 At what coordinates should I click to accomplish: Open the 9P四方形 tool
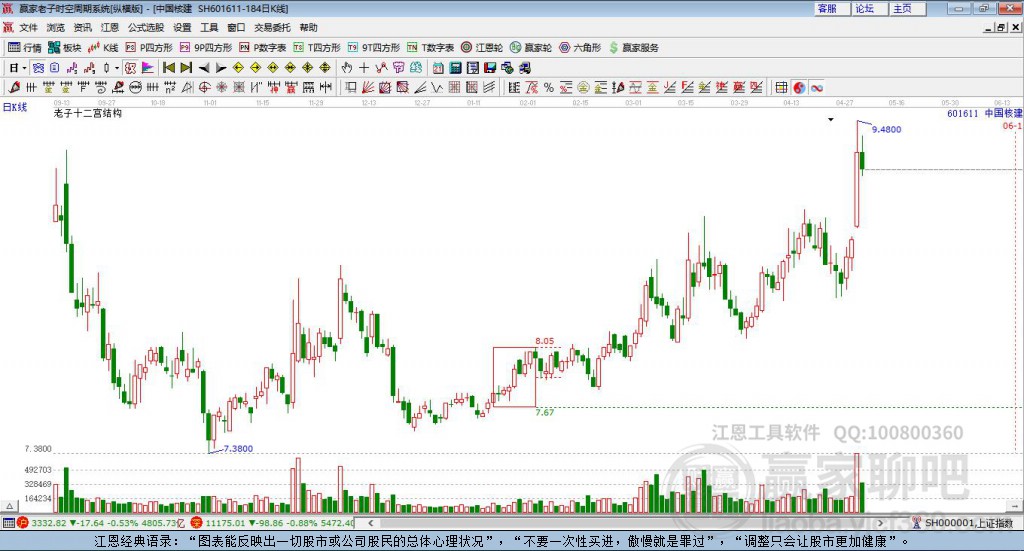click(206, 48)
